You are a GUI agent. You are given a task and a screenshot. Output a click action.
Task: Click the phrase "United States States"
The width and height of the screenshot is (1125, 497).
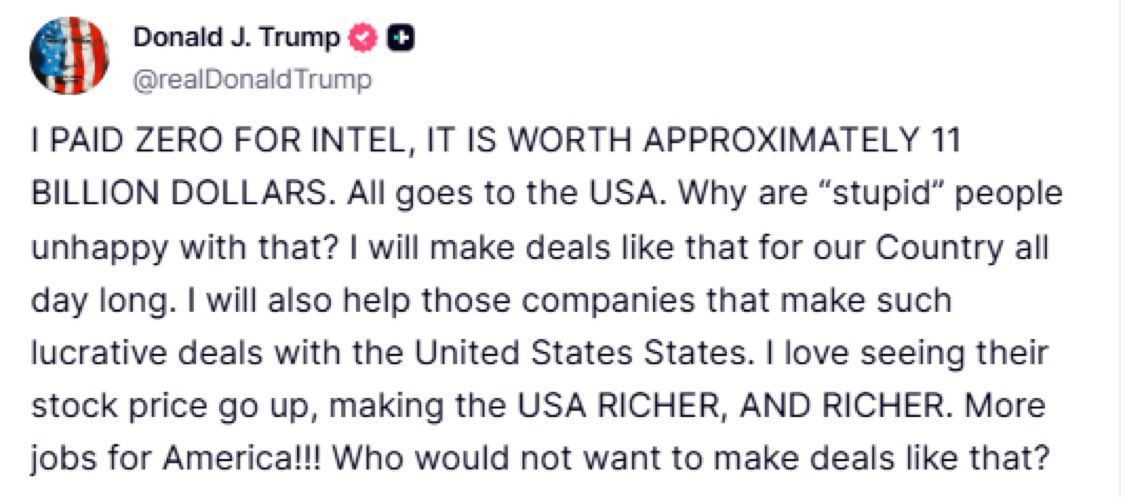[x=687, y=352]
